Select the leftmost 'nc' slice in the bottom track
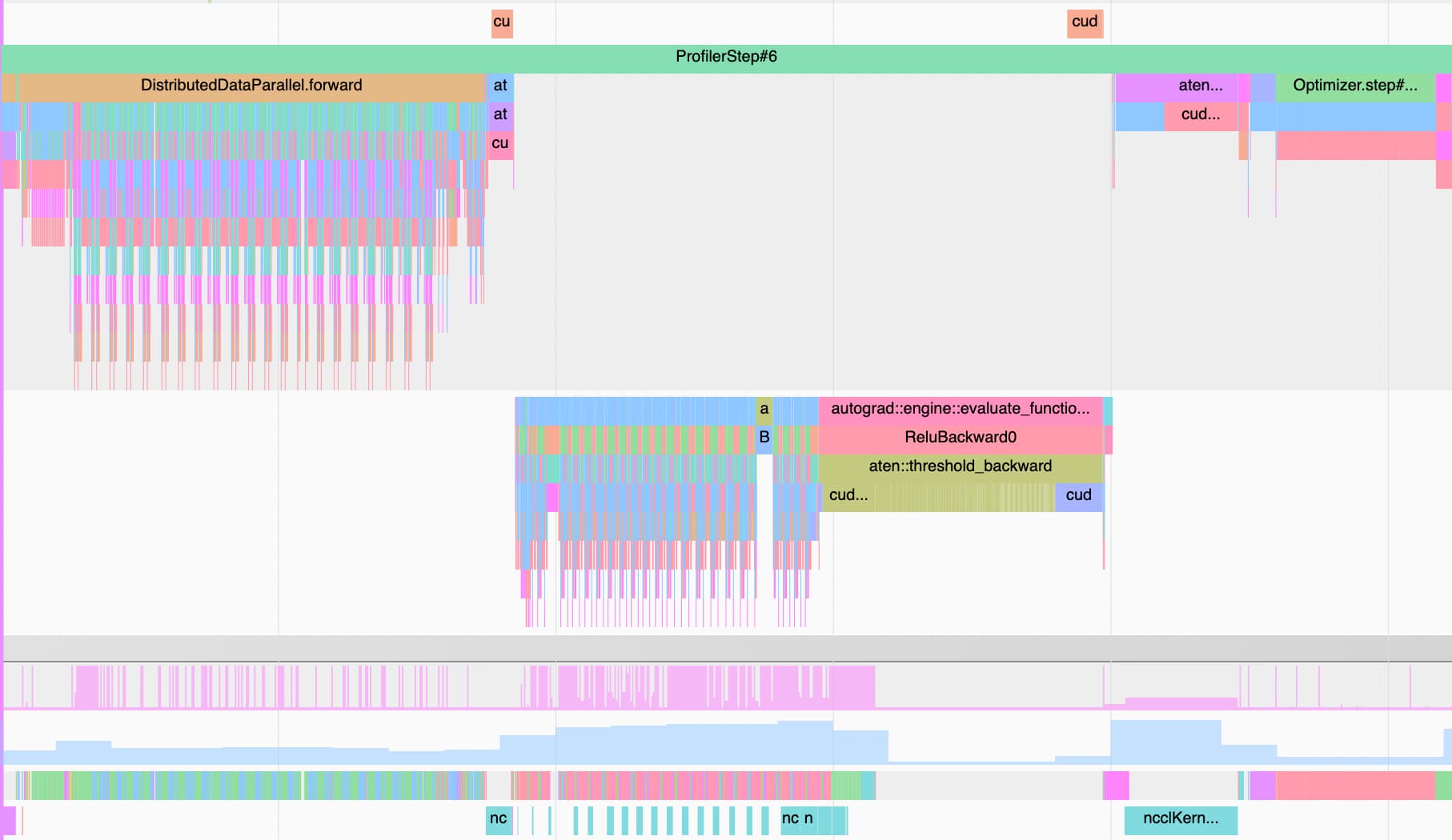The width and height of the screenshot is (1452, 840). coord(499,819)
